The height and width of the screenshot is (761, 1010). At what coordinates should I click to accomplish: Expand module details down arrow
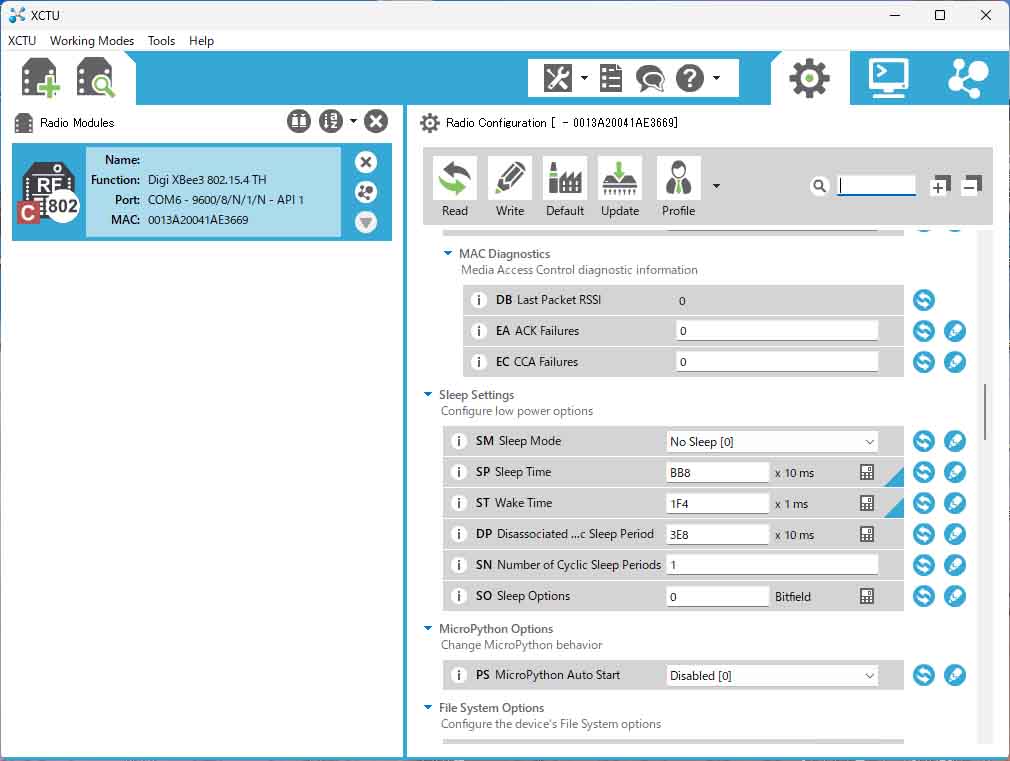[x=366, y=222]
